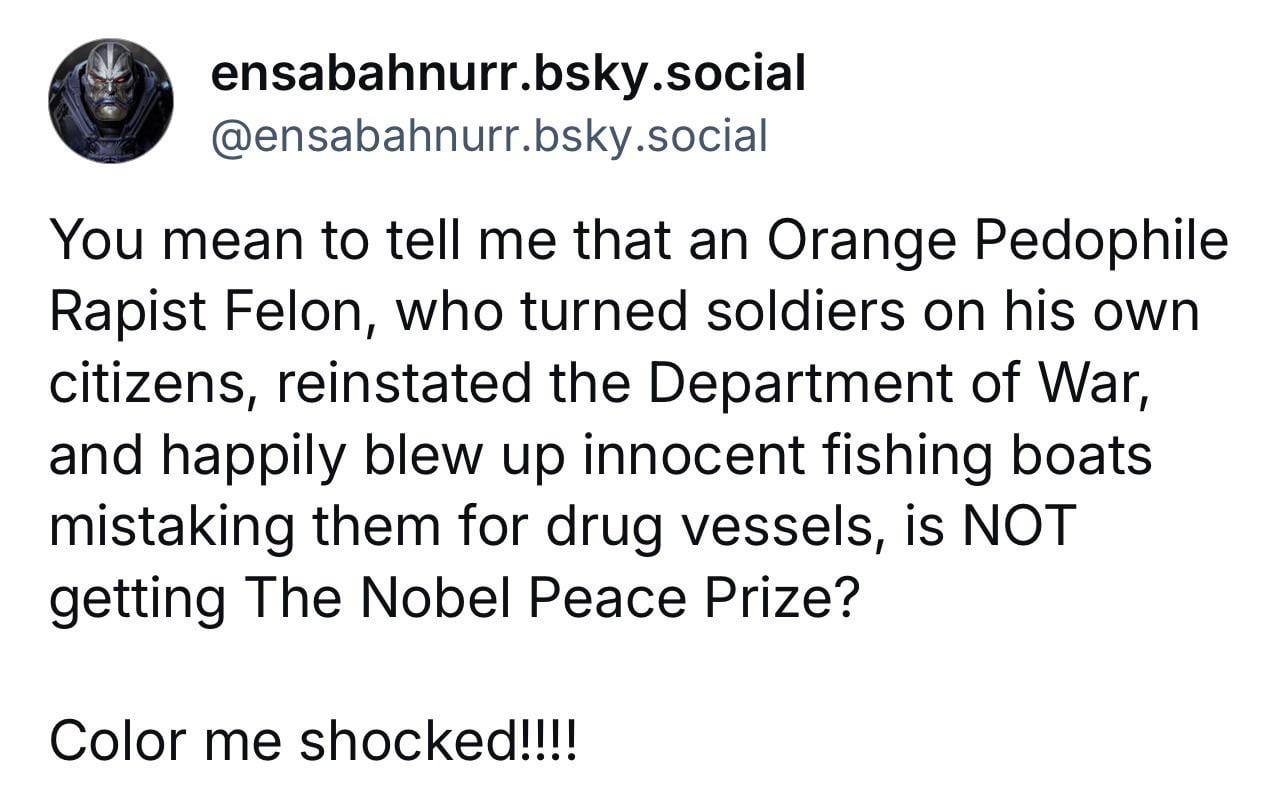Click the profile avatar picture
Image resolution: width=1284 pixels, height=800 pixels.
[111, 101]
